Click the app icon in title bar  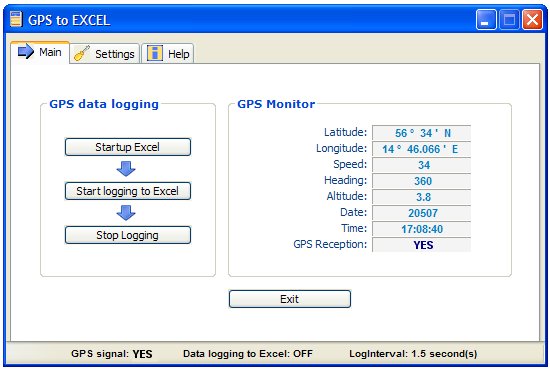click(x=16, y=19)
